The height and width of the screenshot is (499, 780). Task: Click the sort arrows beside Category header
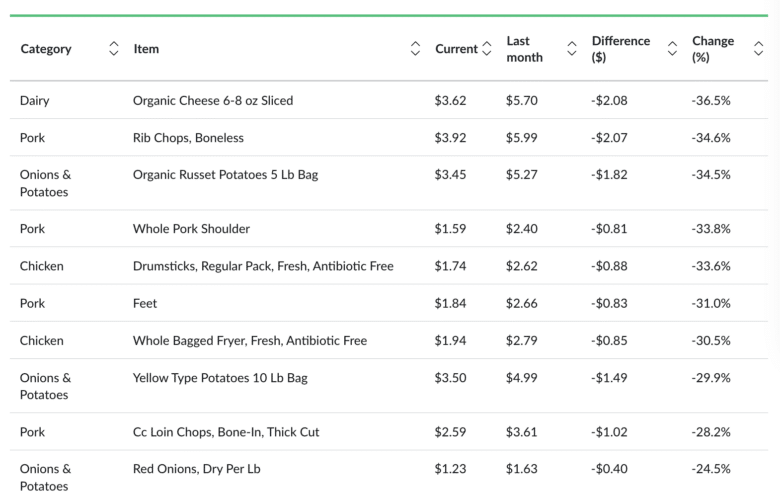[113, 49]
